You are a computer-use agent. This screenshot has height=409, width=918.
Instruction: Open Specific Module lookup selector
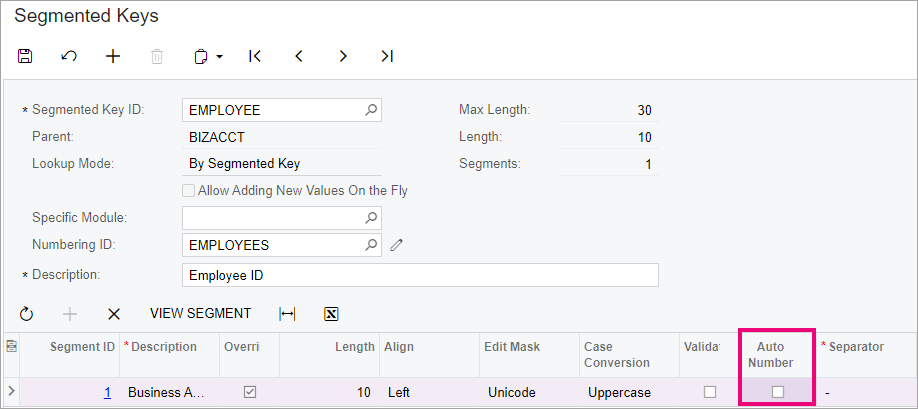[371, 218]
